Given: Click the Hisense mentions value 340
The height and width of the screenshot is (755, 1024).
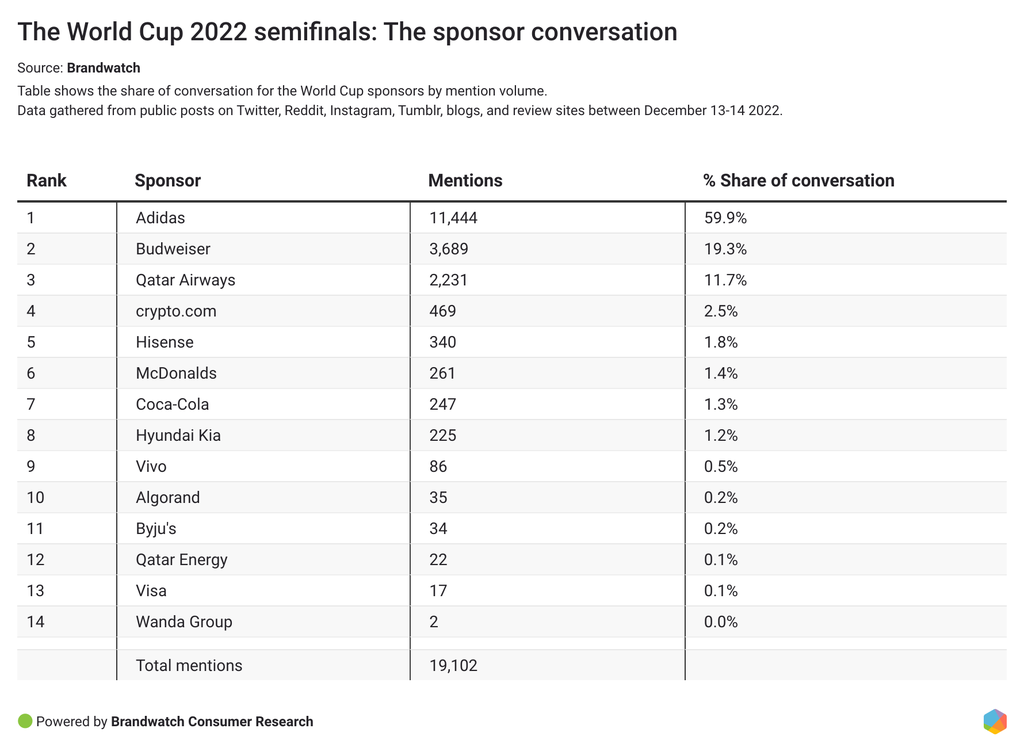Looking at the screenshot, I should pyautogui.click(x=442, y=342).
